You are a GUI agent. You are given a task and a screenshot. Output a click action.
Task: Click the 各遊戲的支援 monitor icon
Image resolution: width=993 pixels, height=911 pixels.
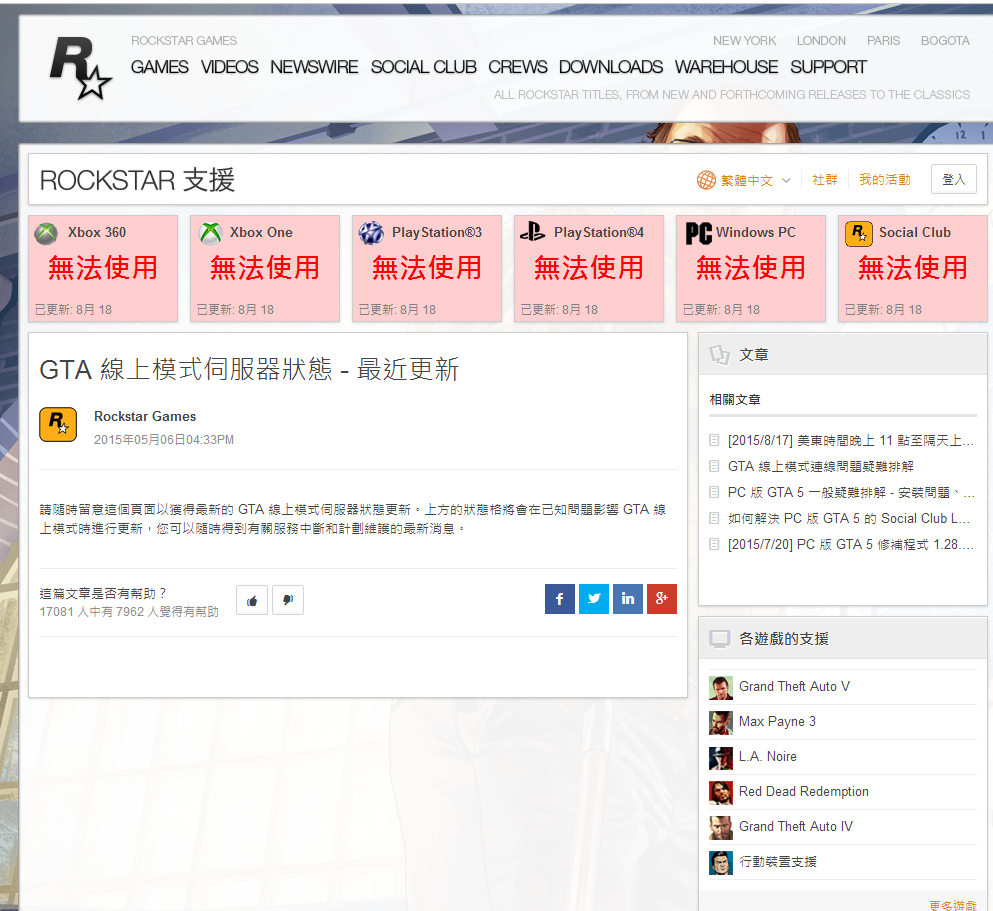(720, 639)
